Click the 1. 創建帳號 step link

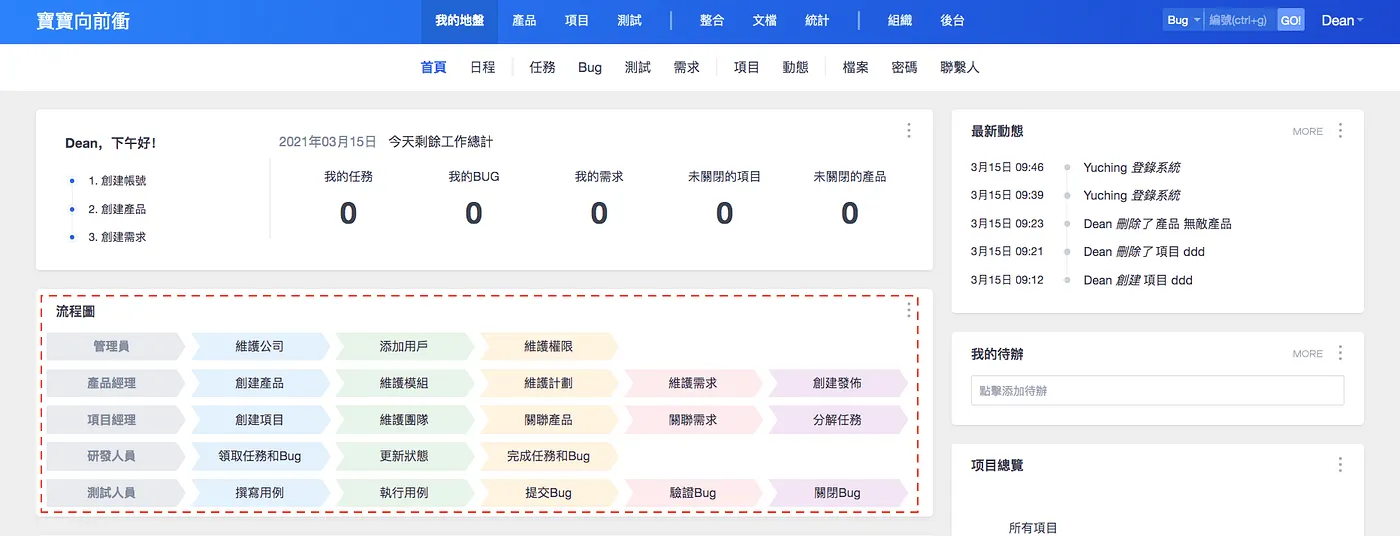click(x=117, y=181)
